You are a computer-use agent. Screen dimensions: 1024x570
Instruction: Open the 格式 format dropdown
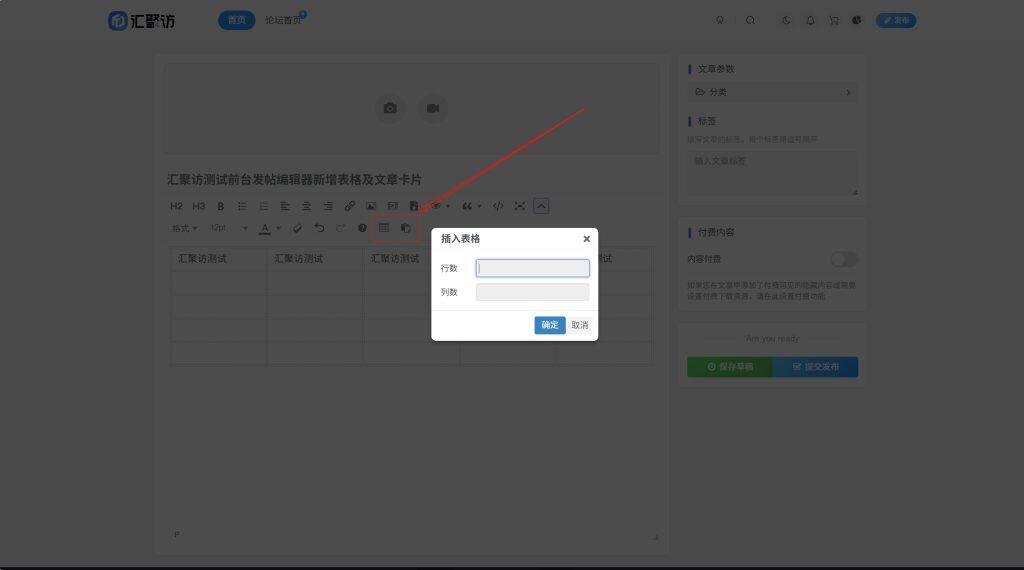[184, 229]
